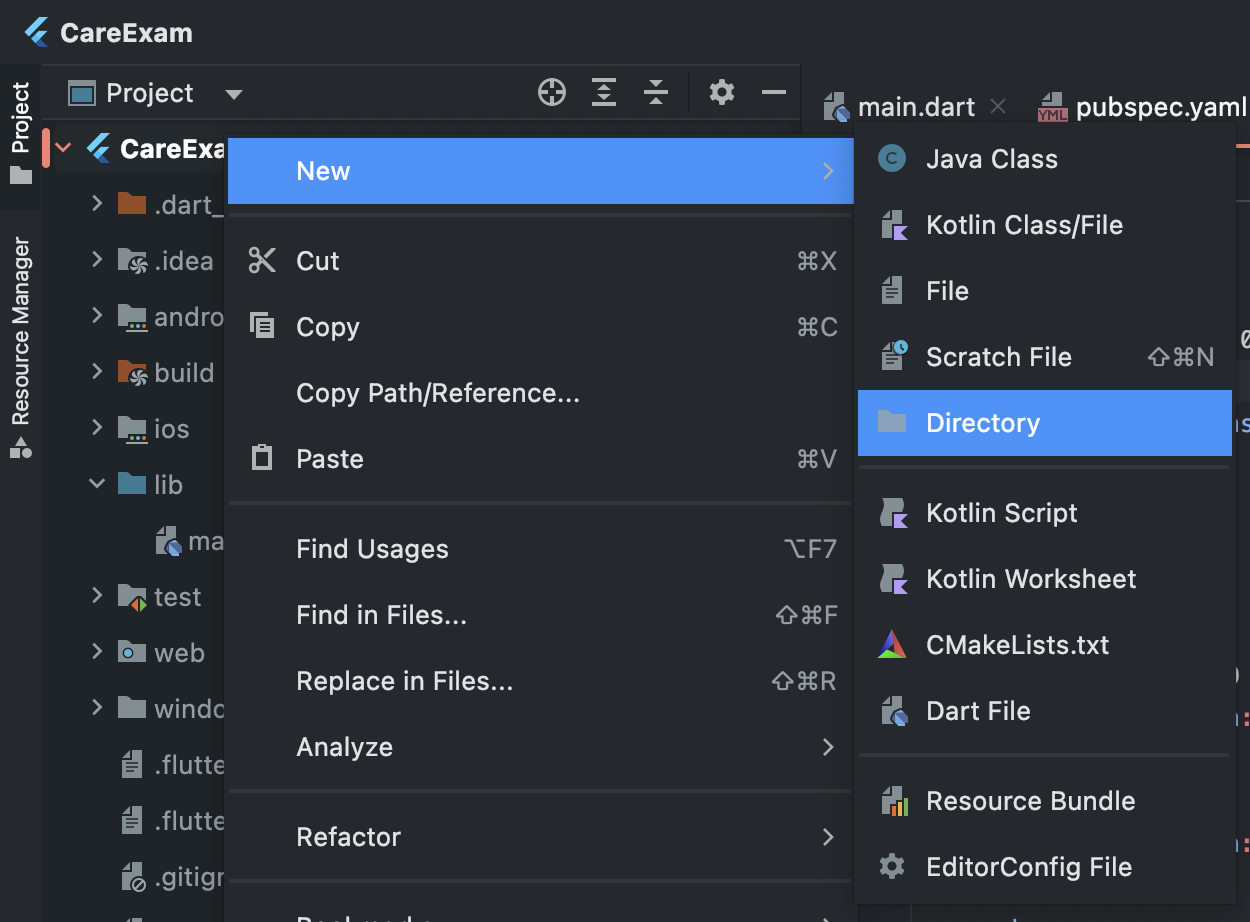Click the main.dart file icon in lib folder
Screen dimensions: 1250x922
pyautogui.click(x=169, y=541)
